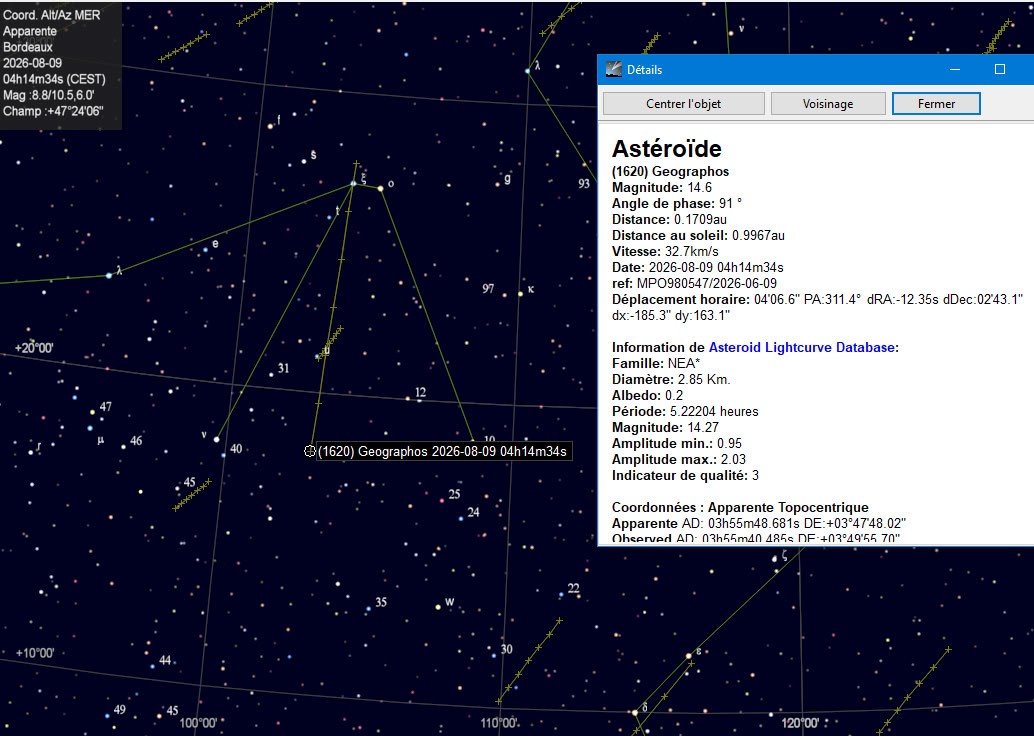
Task: Maximize the Détails window
Action: click(1000, 69)
